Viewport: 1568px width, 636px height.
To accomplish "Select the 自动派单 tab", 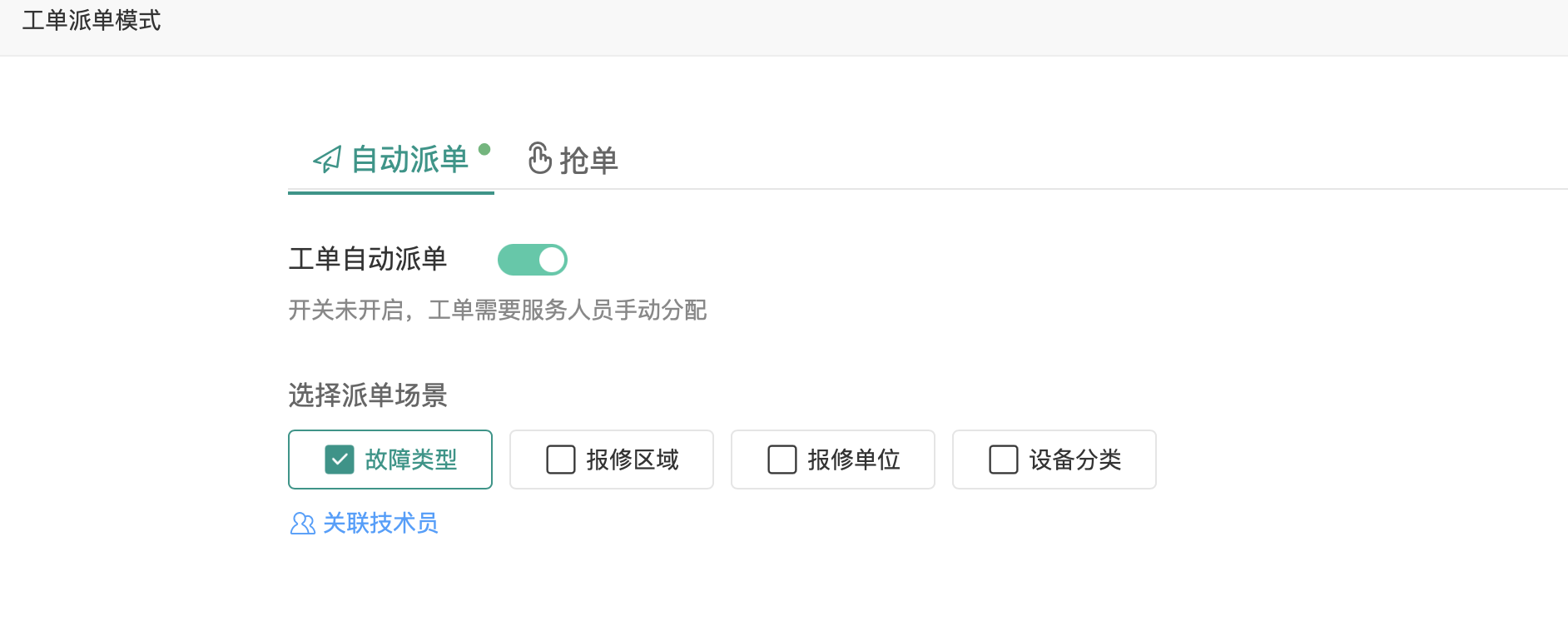I will click(391, 160).
